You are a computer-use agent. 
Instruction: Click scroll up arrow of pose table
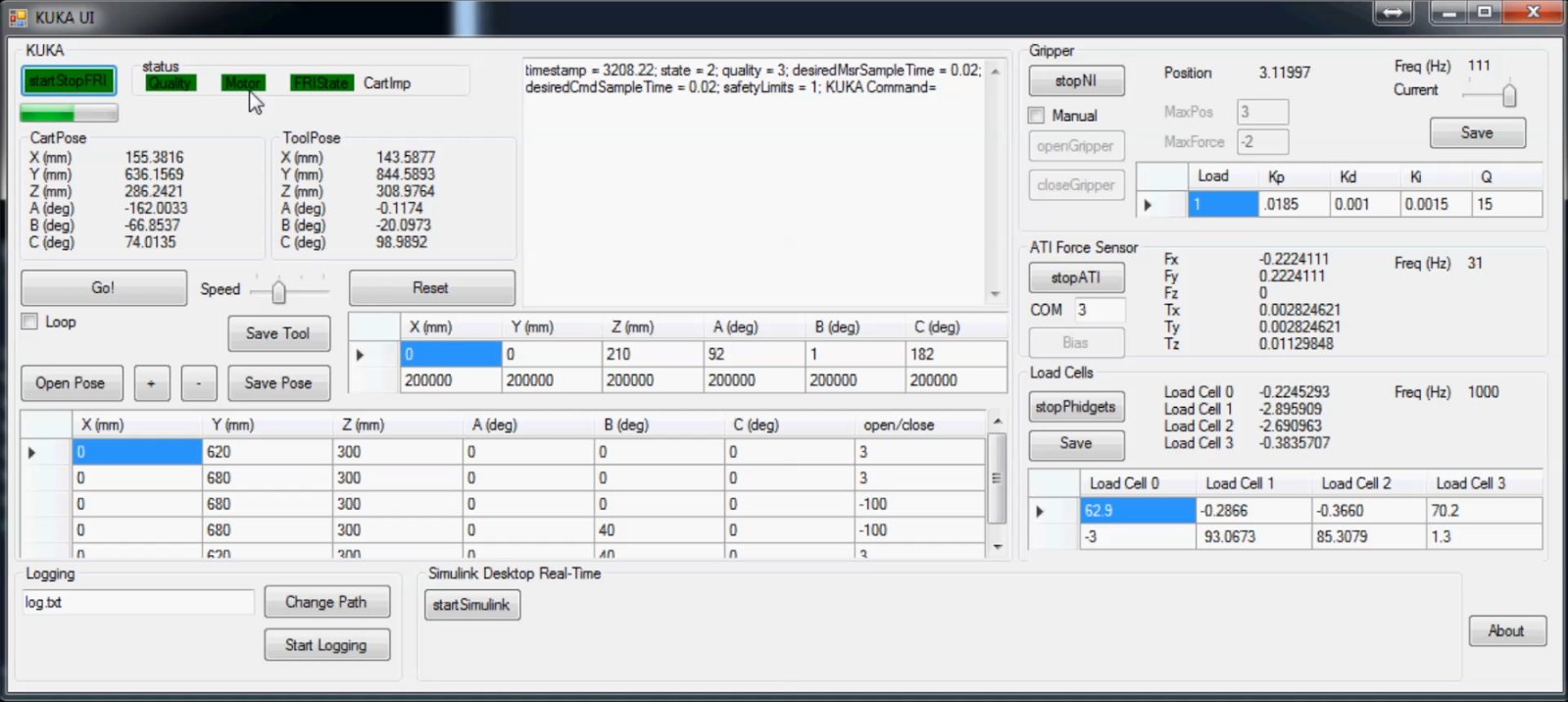coord(998,422)
